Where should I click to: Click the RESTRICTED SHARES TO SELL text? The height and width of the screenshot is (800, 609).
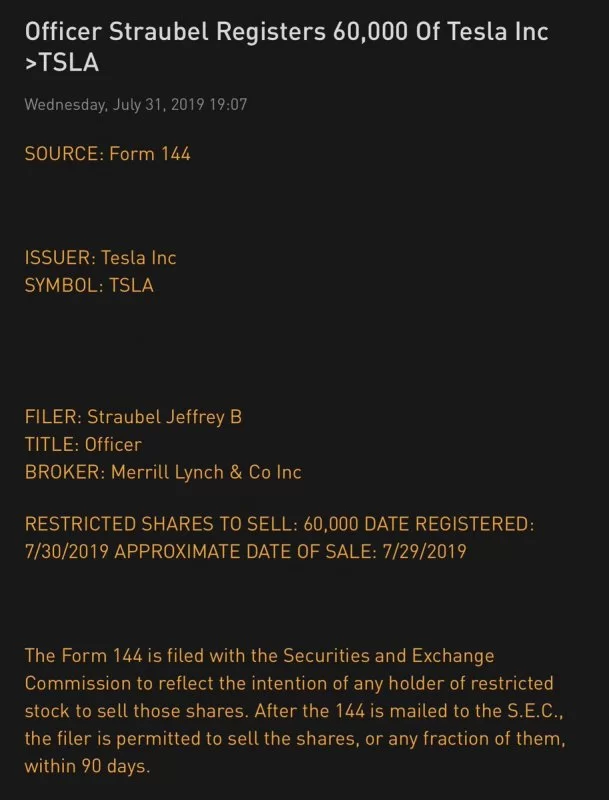[150, 524]
